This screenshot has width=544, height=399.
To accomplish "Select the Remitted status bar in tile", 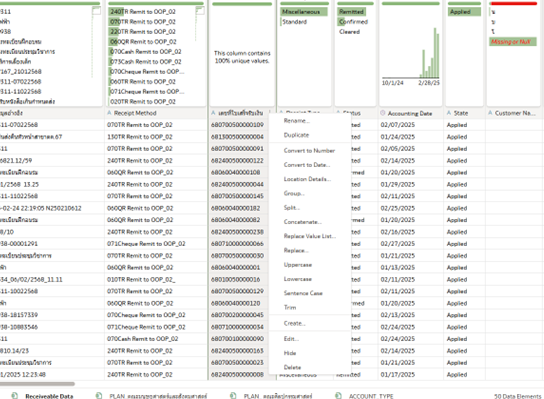I will pyautogui.click(x=351, y=12).
